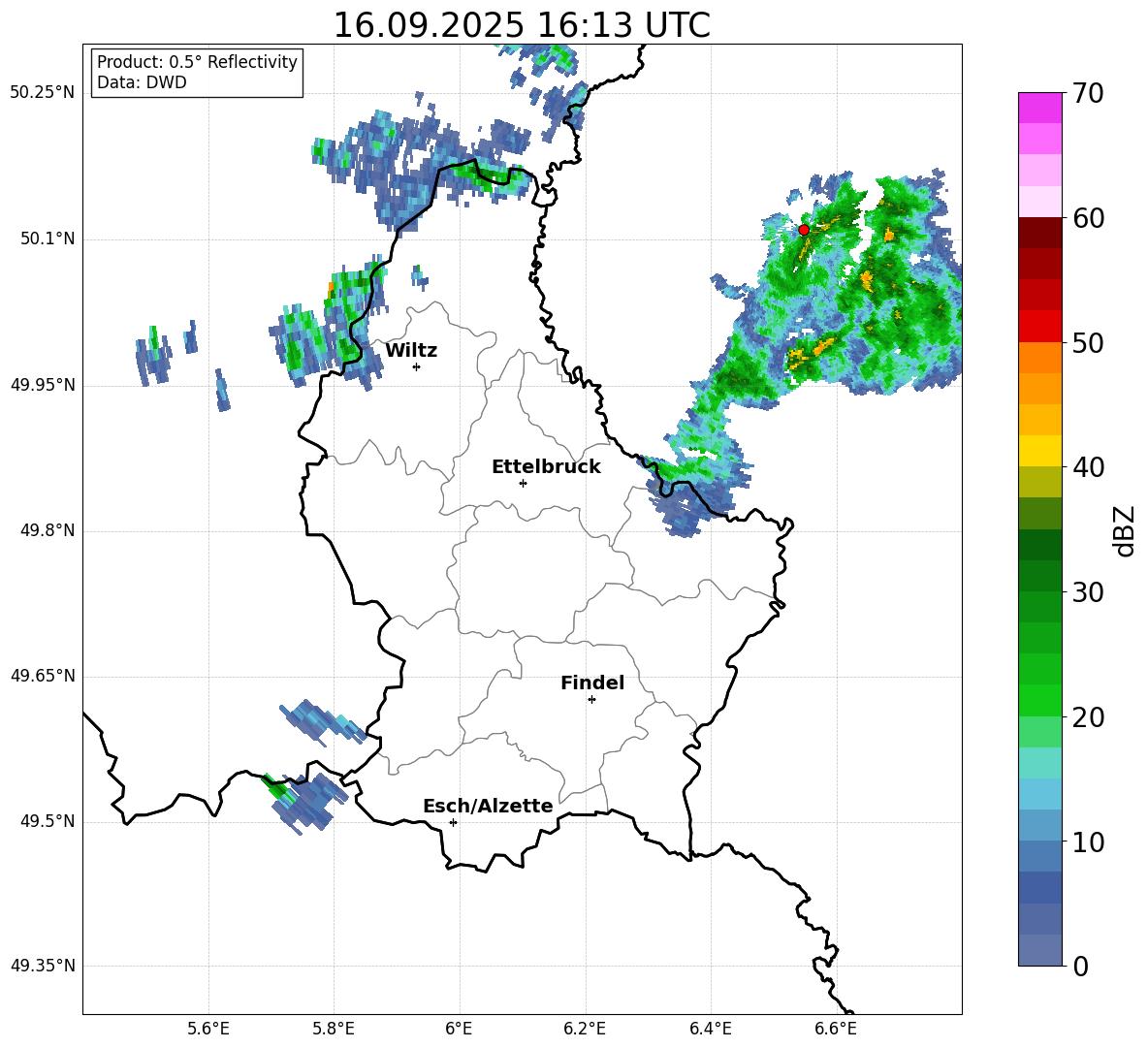This screenshot has height=1048, width=1148.
Task: Click the 60 tick label on colorbar
Action: click(1088, 218)
